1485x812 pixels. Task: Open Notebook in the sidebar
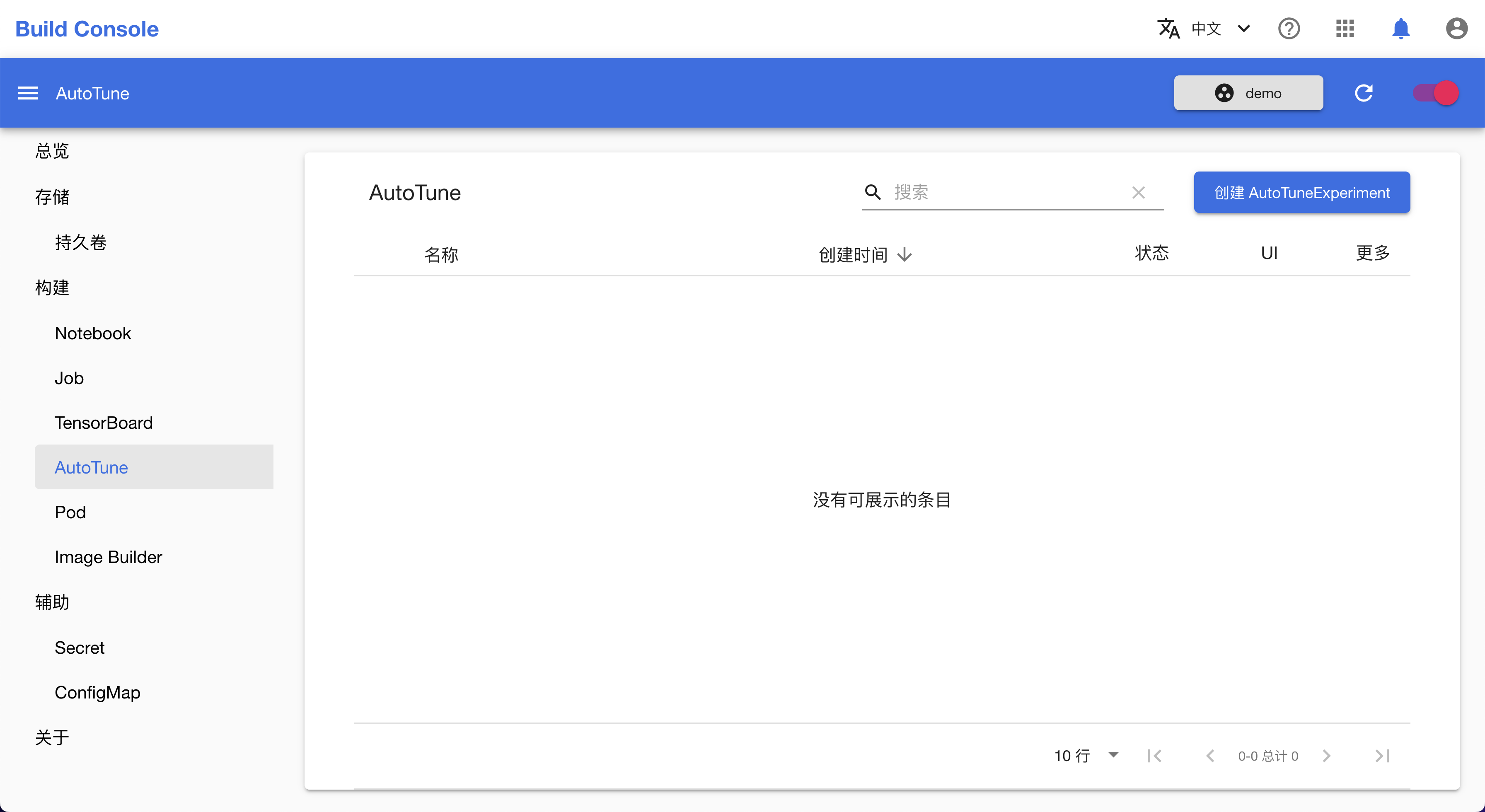[x=93, y=333]
